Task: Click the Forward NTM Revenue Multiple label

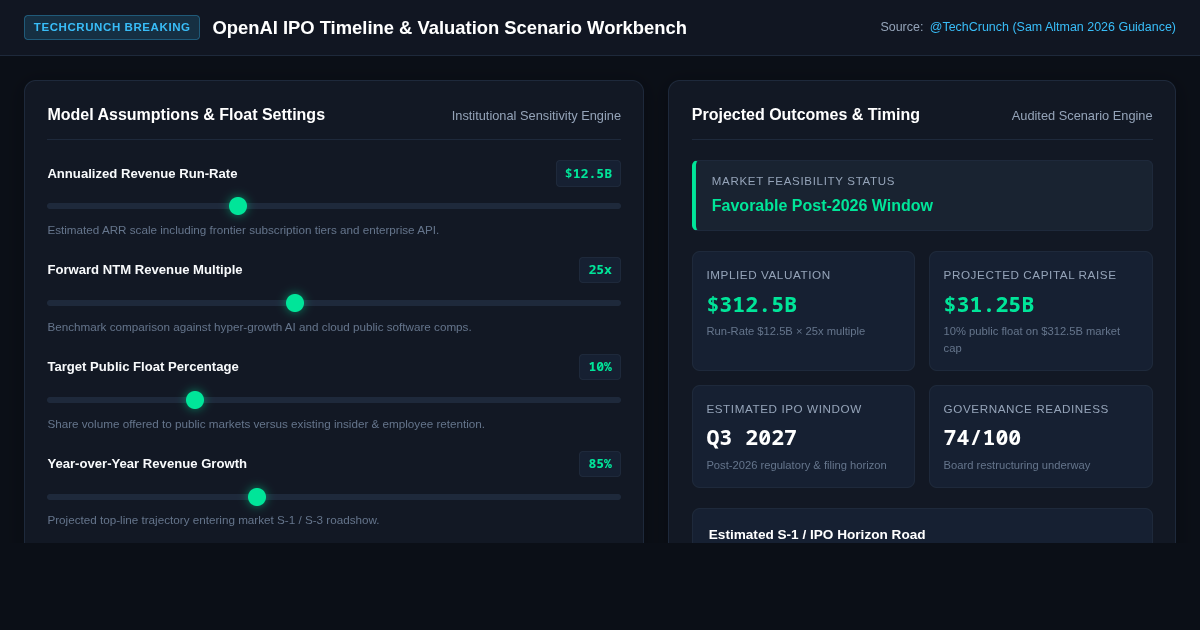Action: (145, 270)
